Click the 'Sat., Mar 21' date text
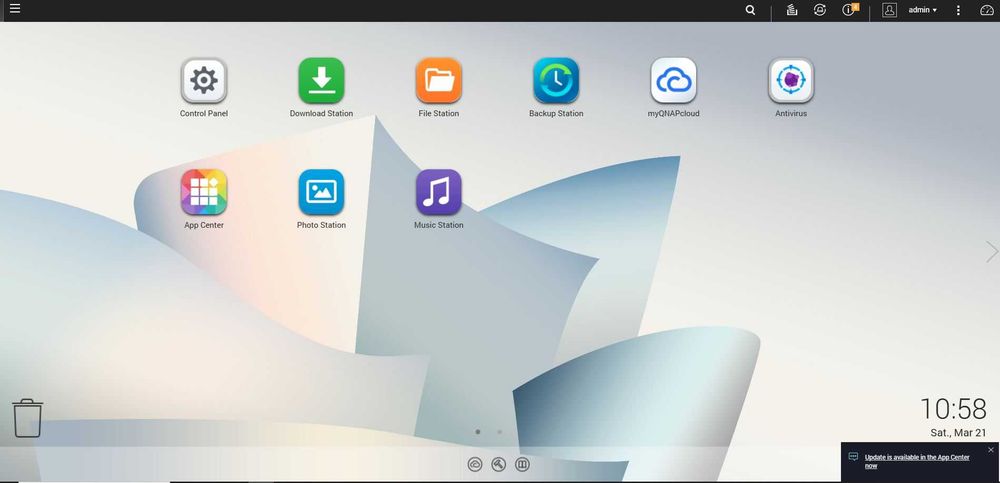1000x483 pixels. point(958,433)
